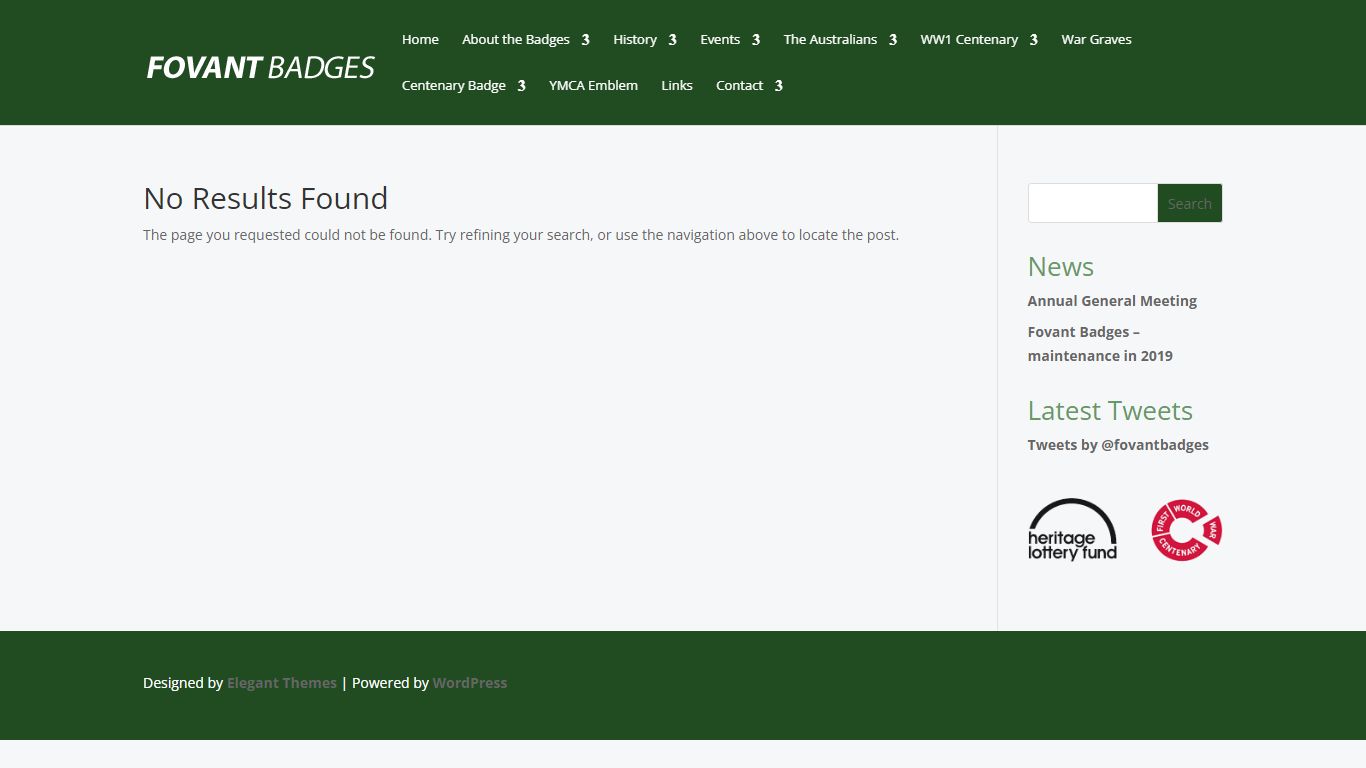This screenshot has width=1366, height=768.
Task: Open the First World War Centenary logo
Action: 1187,530
